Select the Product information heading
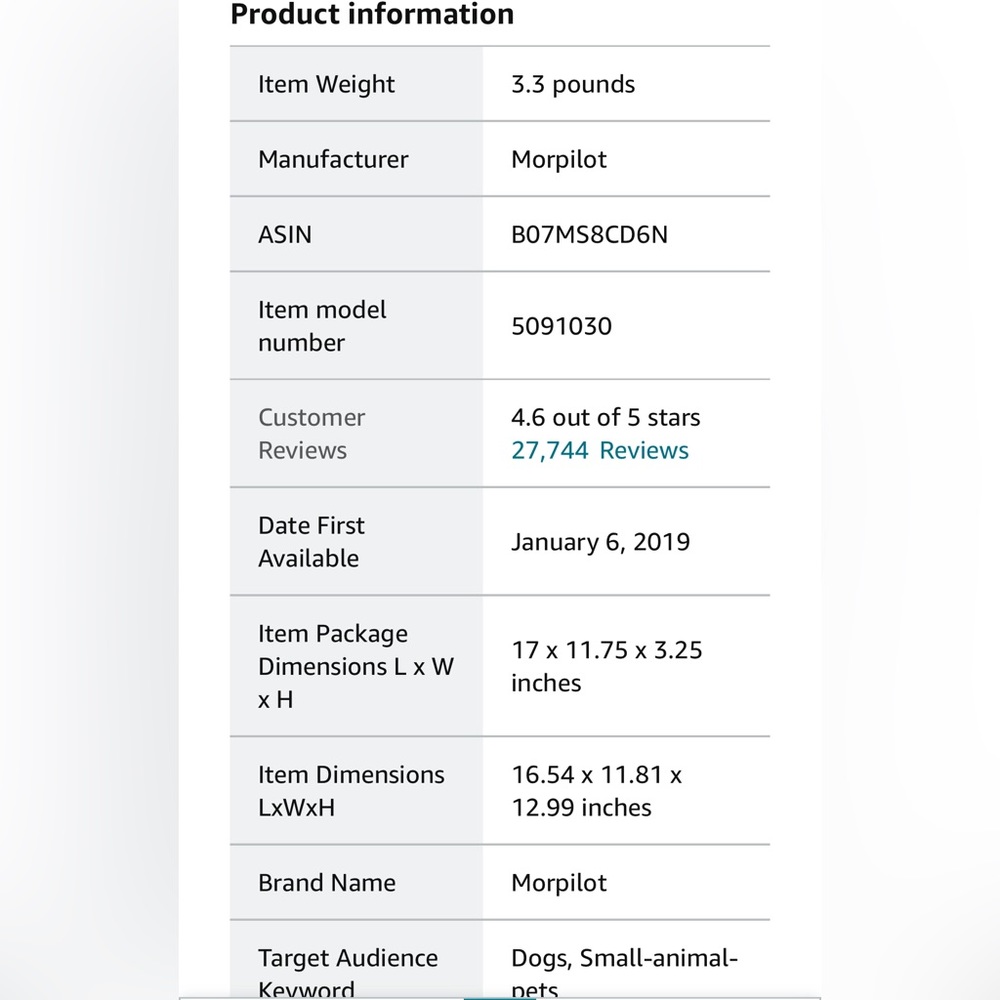Viewport: 1000px width, 1000px height. [372, 14]
